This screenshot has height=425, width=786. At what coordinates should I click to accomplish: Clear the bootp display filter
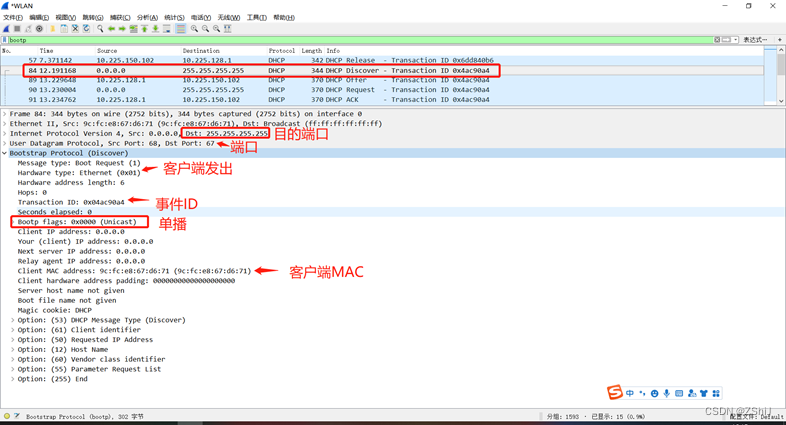[717, 40]
